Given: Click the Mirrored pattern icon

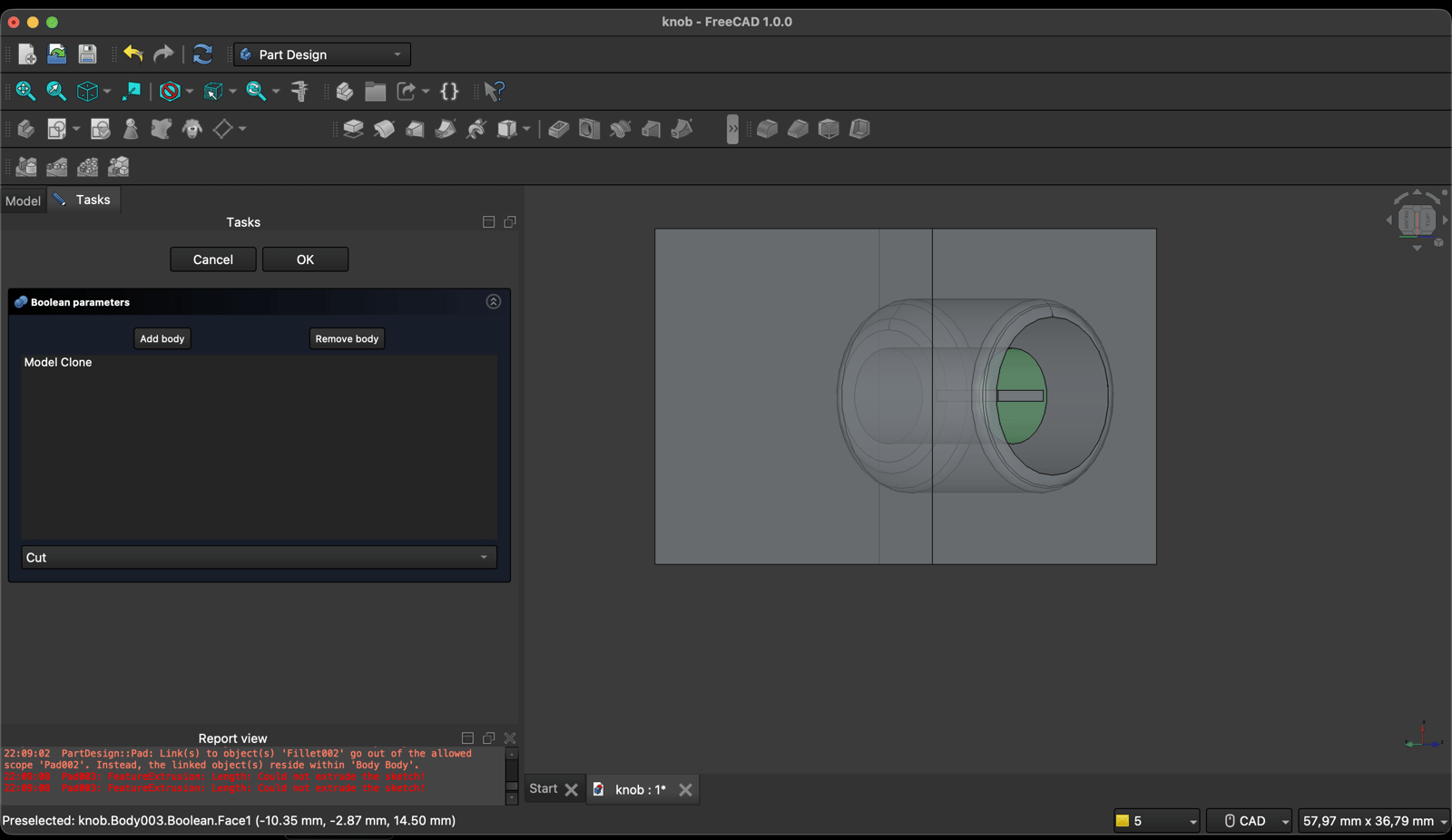Looking at the screenshot, I should tap(26, 167).
